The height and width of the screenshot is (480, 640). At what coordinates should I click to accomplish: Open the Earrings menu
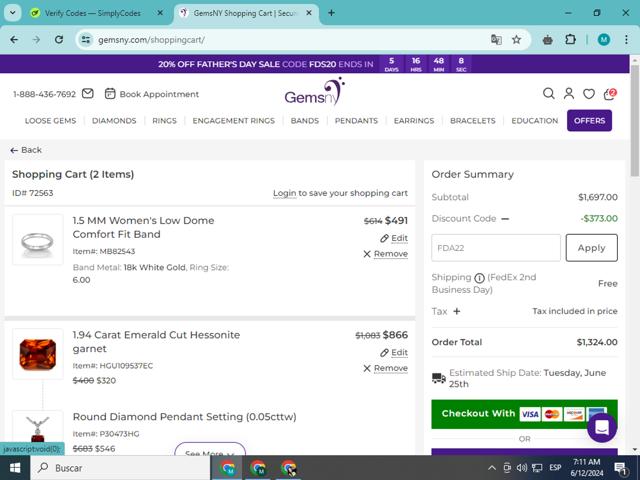click(x=414, y=121)
